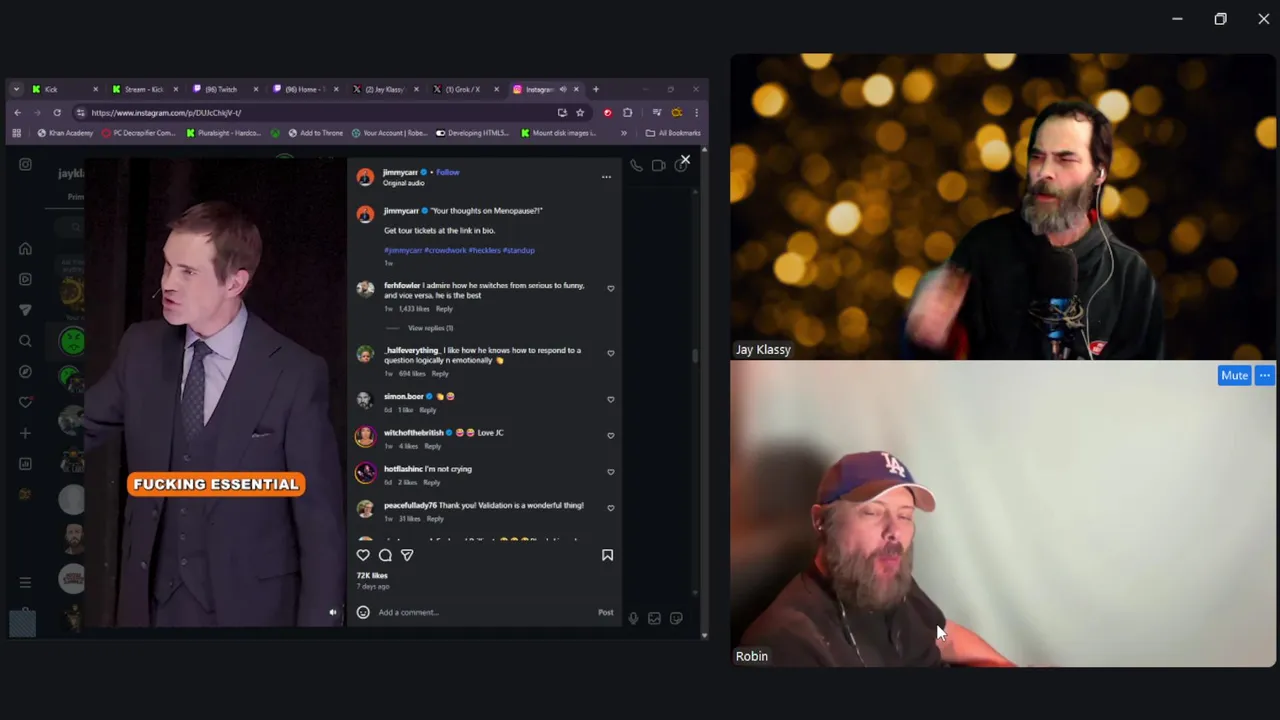
Task: Expand View replies under ferhfowler's comment
Action: tap(430, 328)
